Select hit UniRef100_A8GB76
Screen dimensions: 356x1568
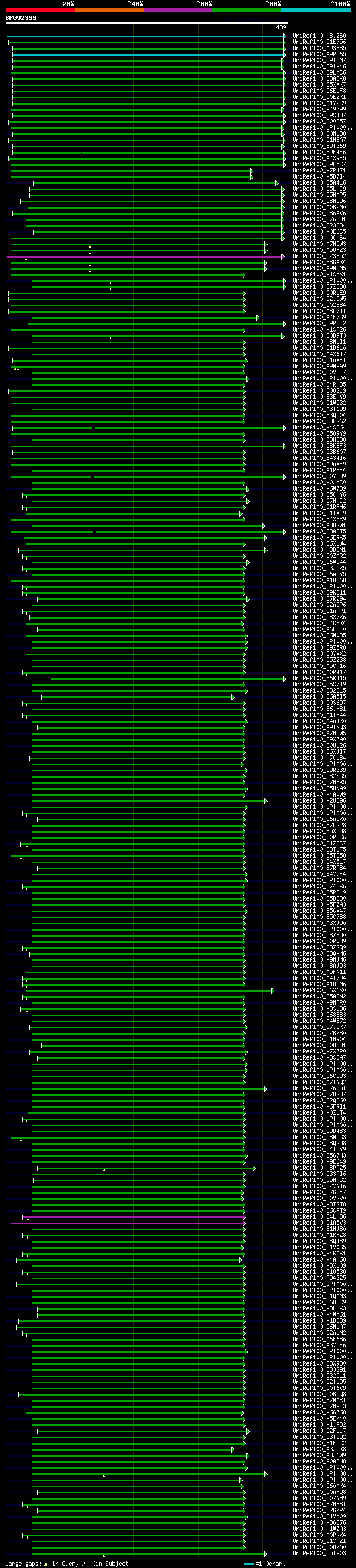click(x=319, y=1522)
